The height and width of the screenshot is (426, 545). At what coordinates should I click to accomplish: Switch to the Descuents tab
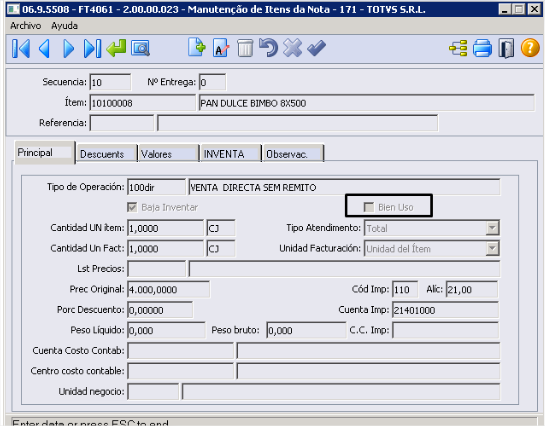pos(107,154)
